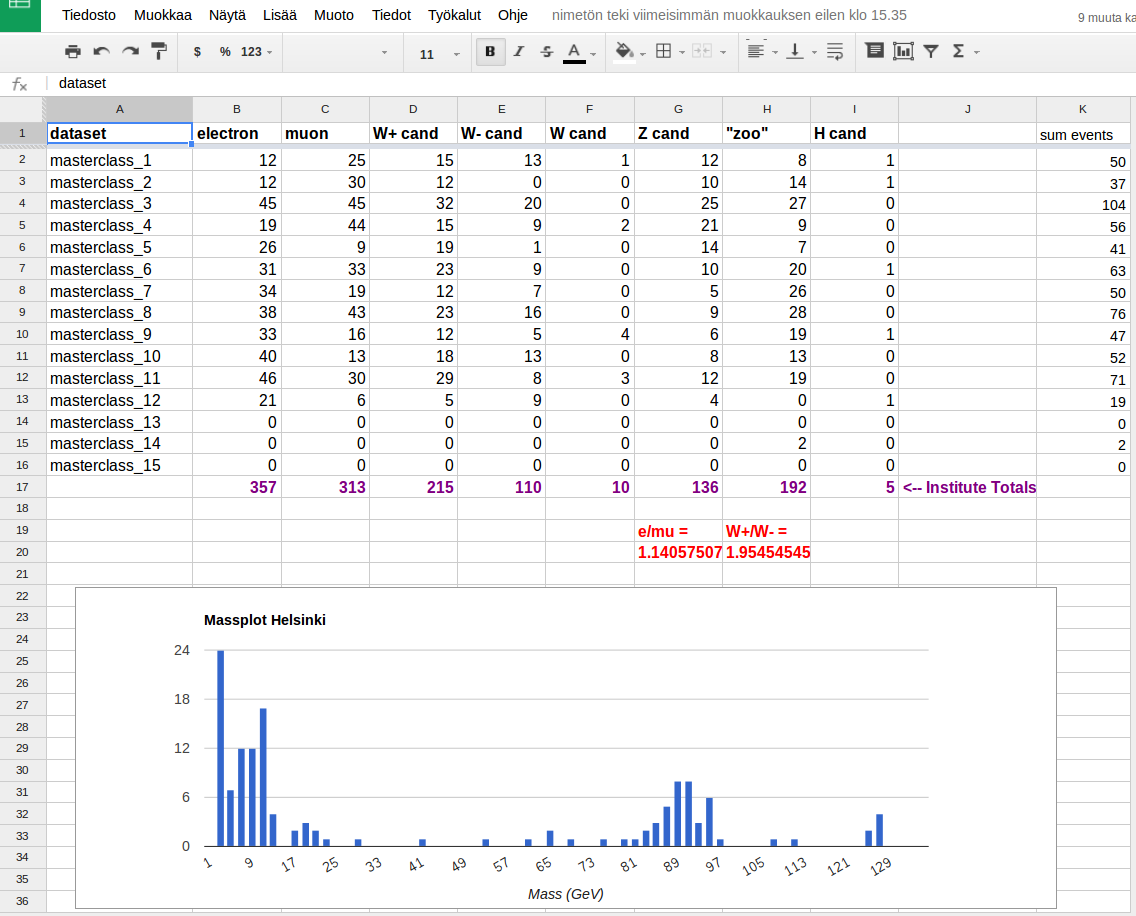This screenshot has width=1136, height=916.
Task: Open the Työkalut menu
Action: point(454,15)
